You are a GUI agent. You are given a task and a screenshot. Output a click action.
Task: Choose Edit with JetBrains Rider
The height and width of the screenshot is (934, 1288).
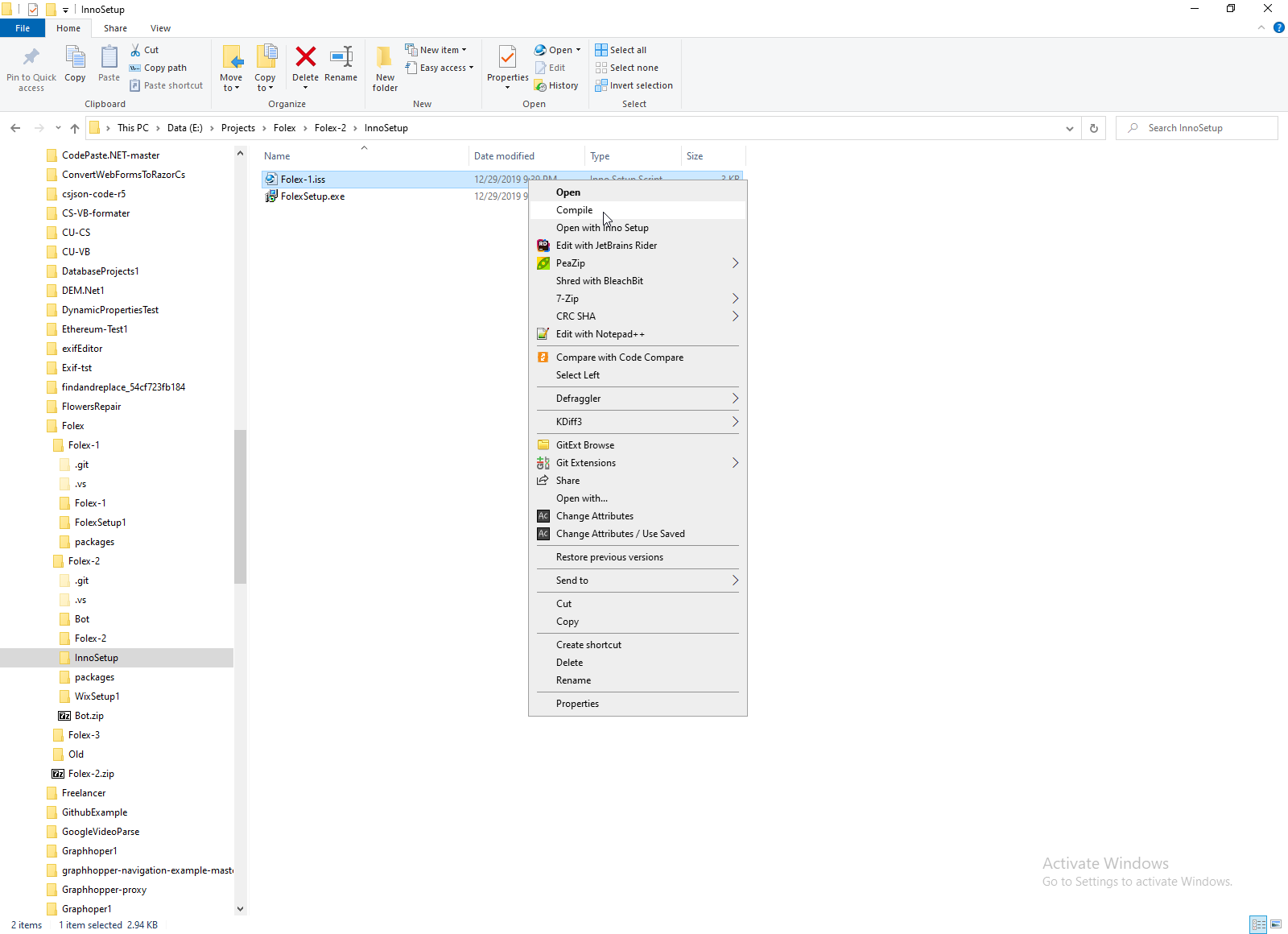click(x=638, y=246)
